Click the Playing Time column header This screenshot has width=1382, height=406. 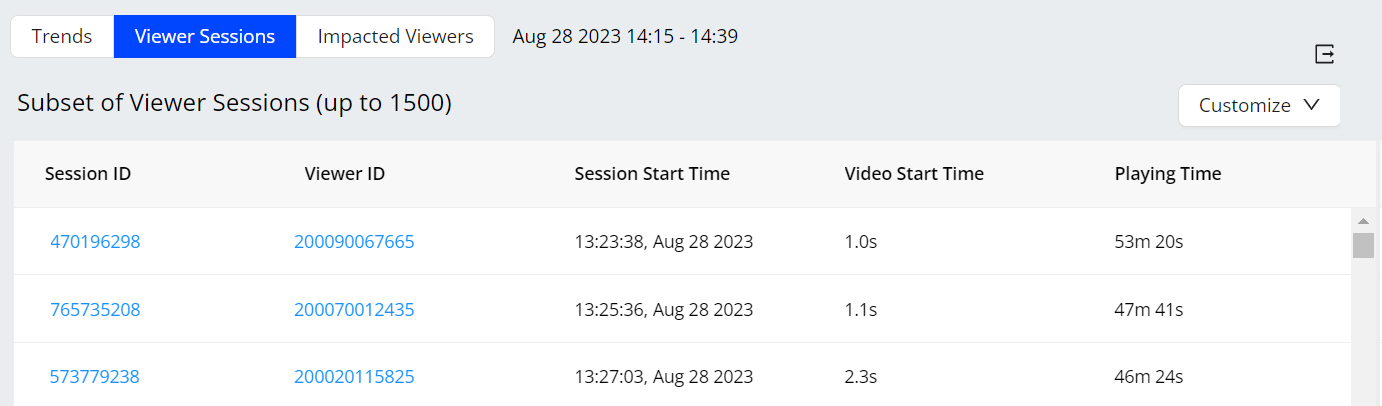[1168, 174]
